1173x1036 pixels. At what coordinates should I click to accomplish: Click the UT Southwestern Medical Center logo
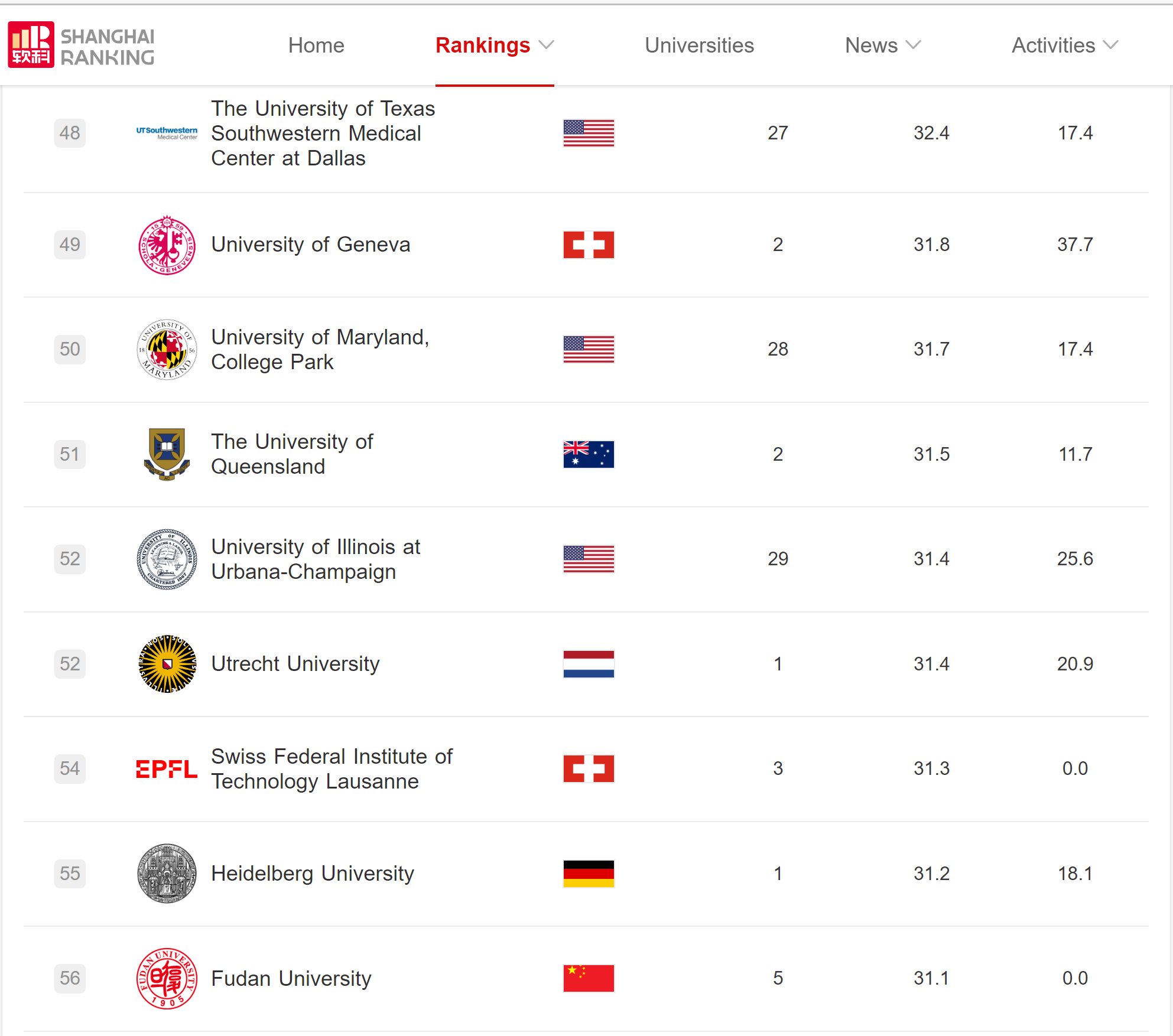coord(167,133)
